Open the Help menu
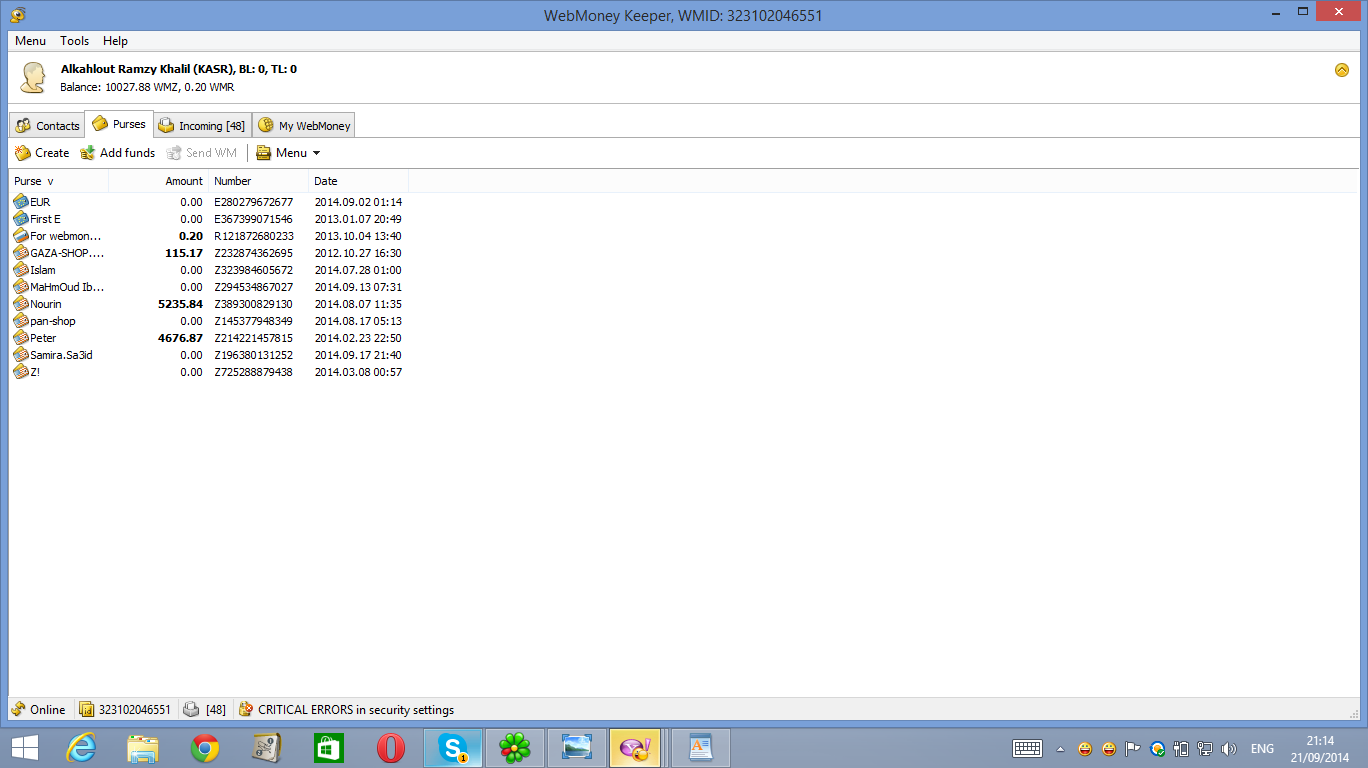This screenshot has height=768, width=1368. [x=115, y=41]
